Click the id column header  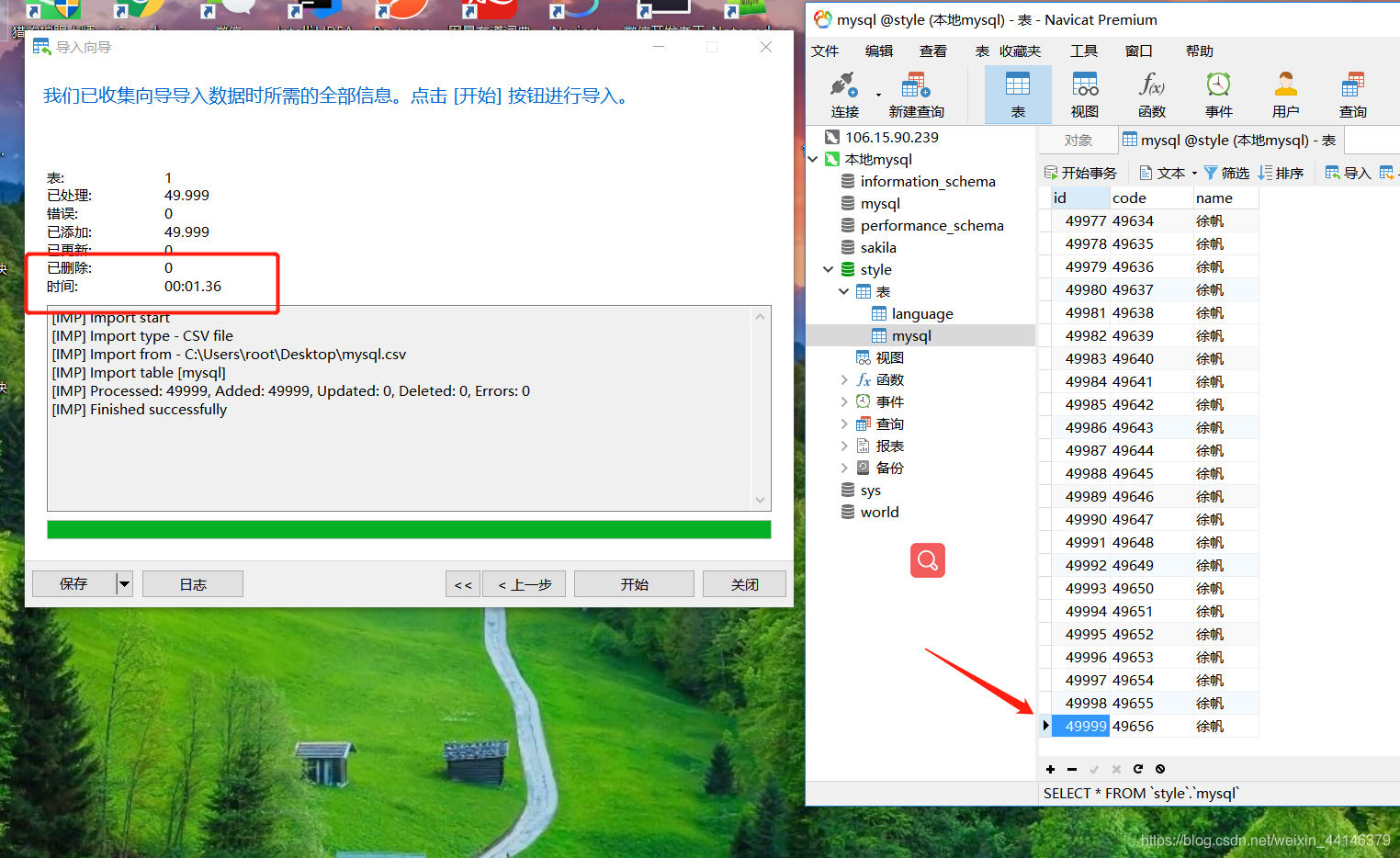(1079, 198)
